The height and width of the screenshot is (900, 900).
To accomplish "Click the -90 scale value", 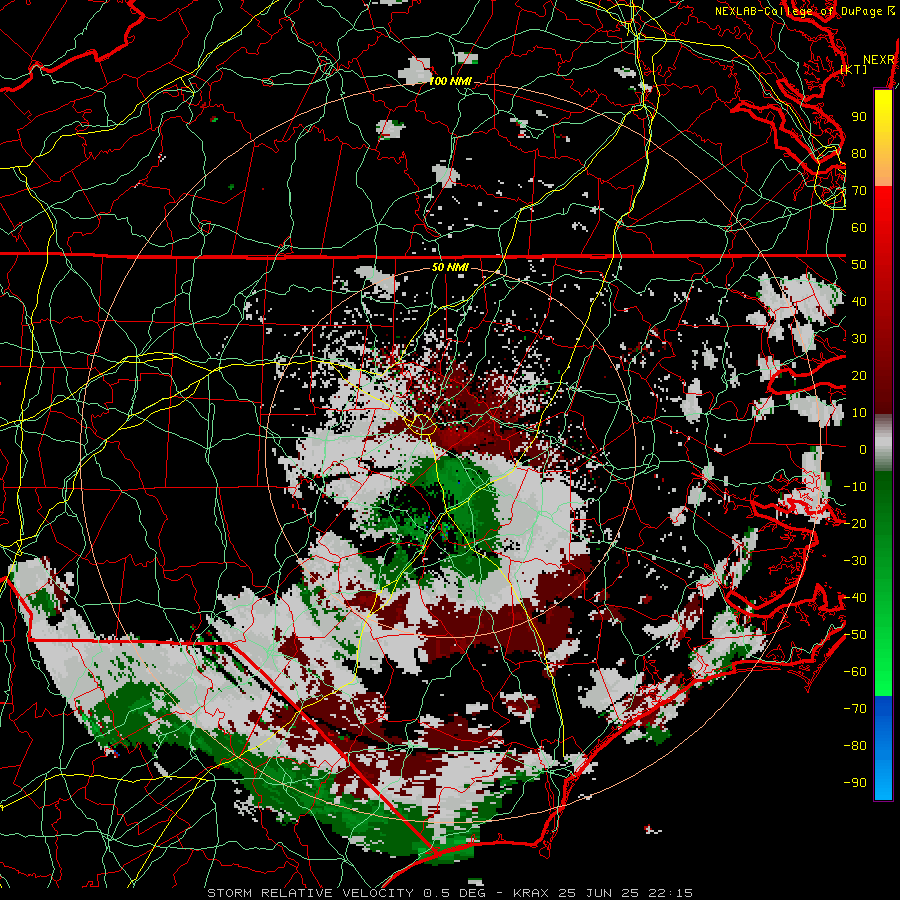I will click(855, 783).
